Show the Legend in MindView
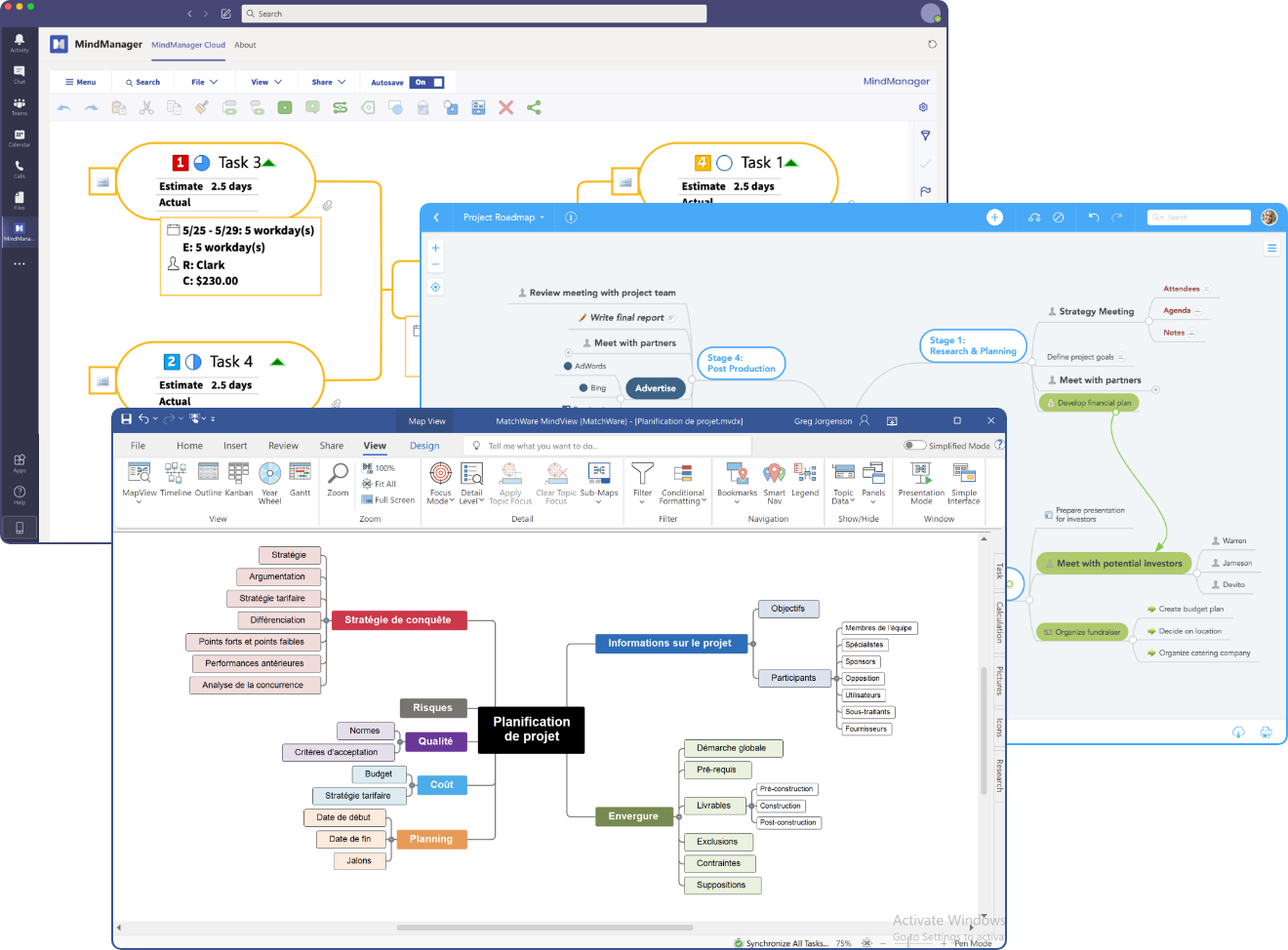Image resolution: width=1288 pixels, height=950 pixels. click(805, 480)
